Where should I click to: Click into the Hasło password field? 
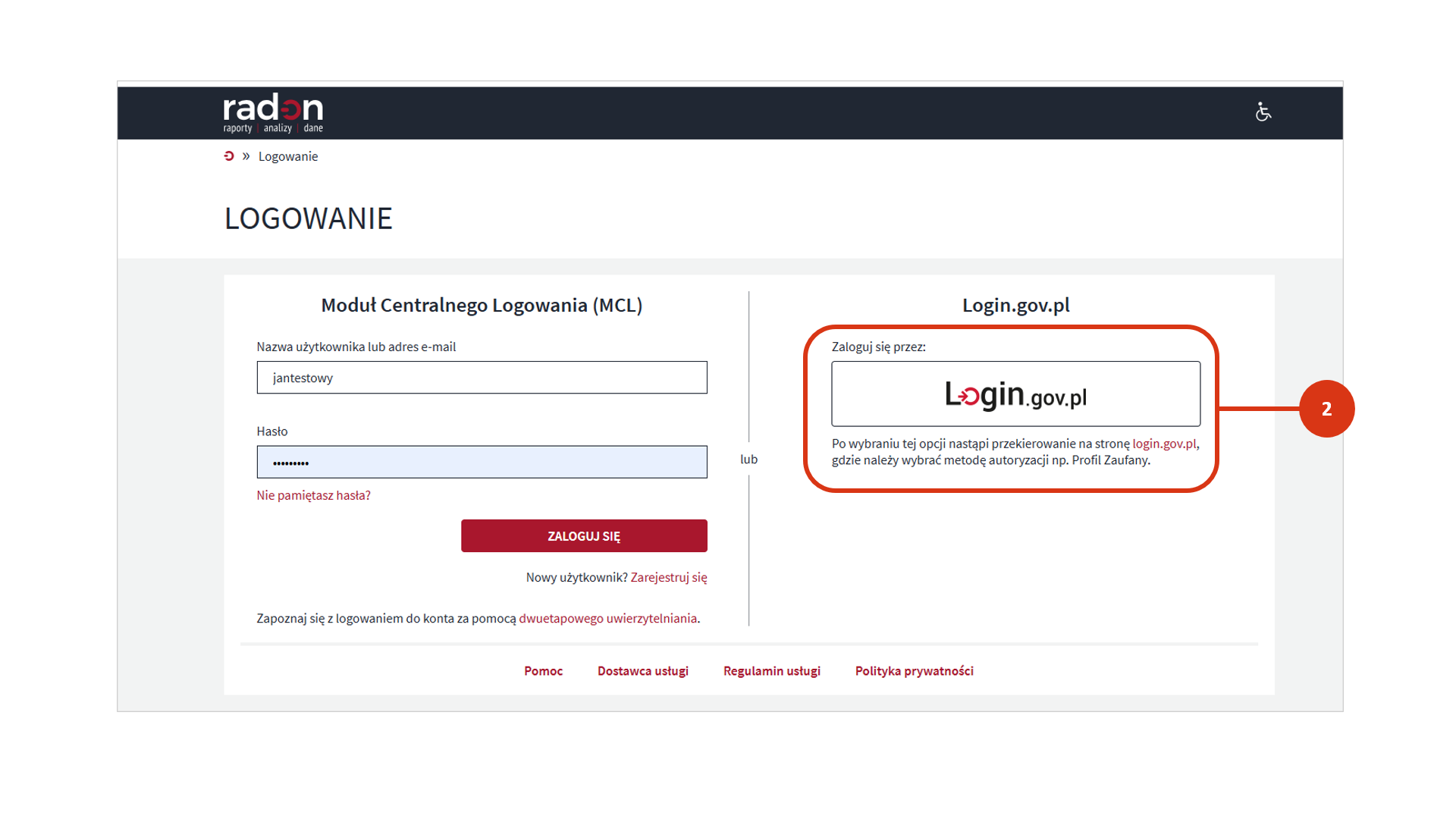(482, 462)
